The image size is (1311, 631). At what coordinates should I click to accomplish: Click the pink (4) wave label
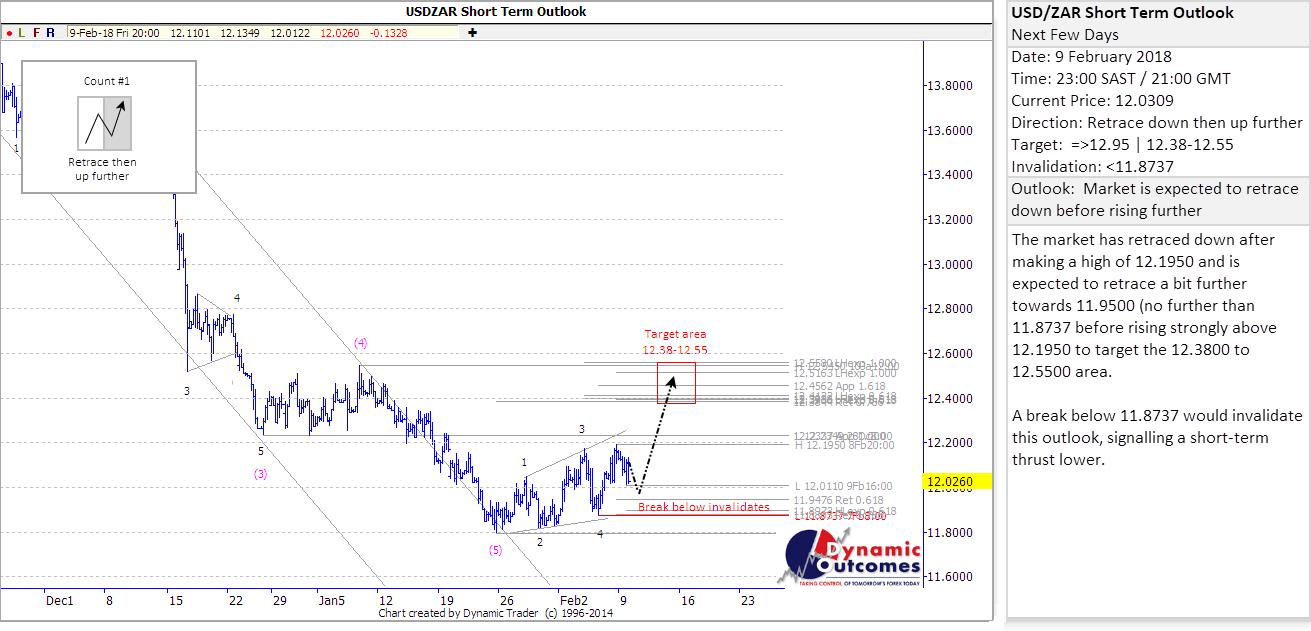(x=361, y=343)
